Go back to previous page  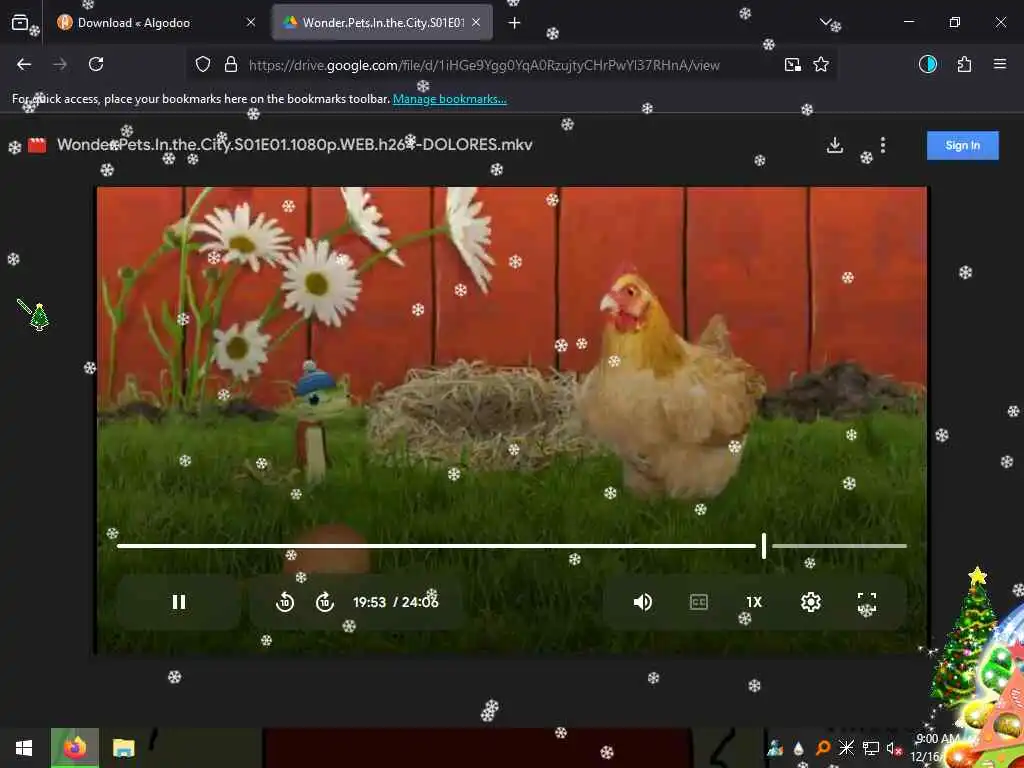click(x=24, y=64)
